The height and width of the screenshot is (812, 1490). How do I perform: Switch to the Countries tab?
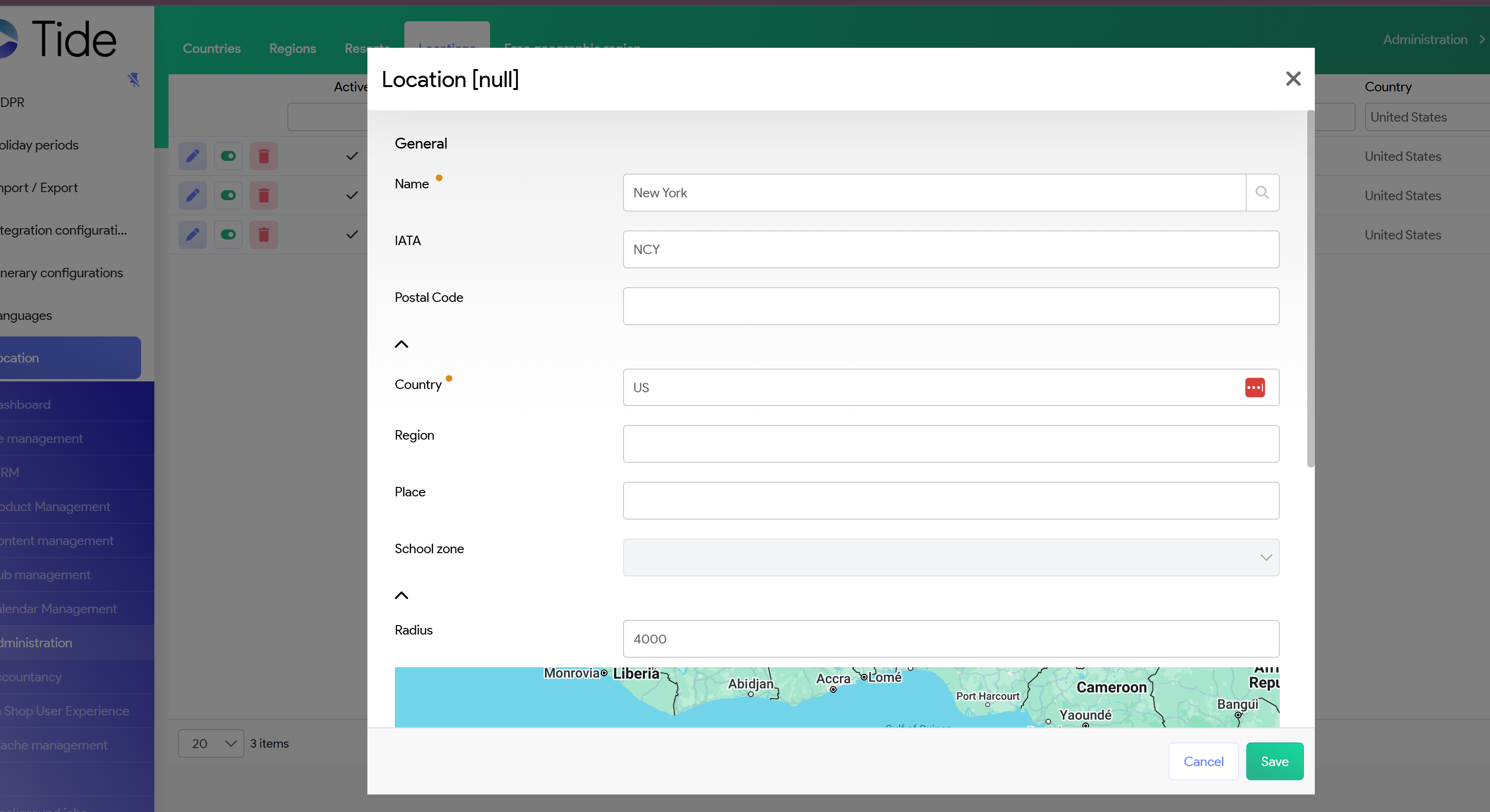point(211,49)
